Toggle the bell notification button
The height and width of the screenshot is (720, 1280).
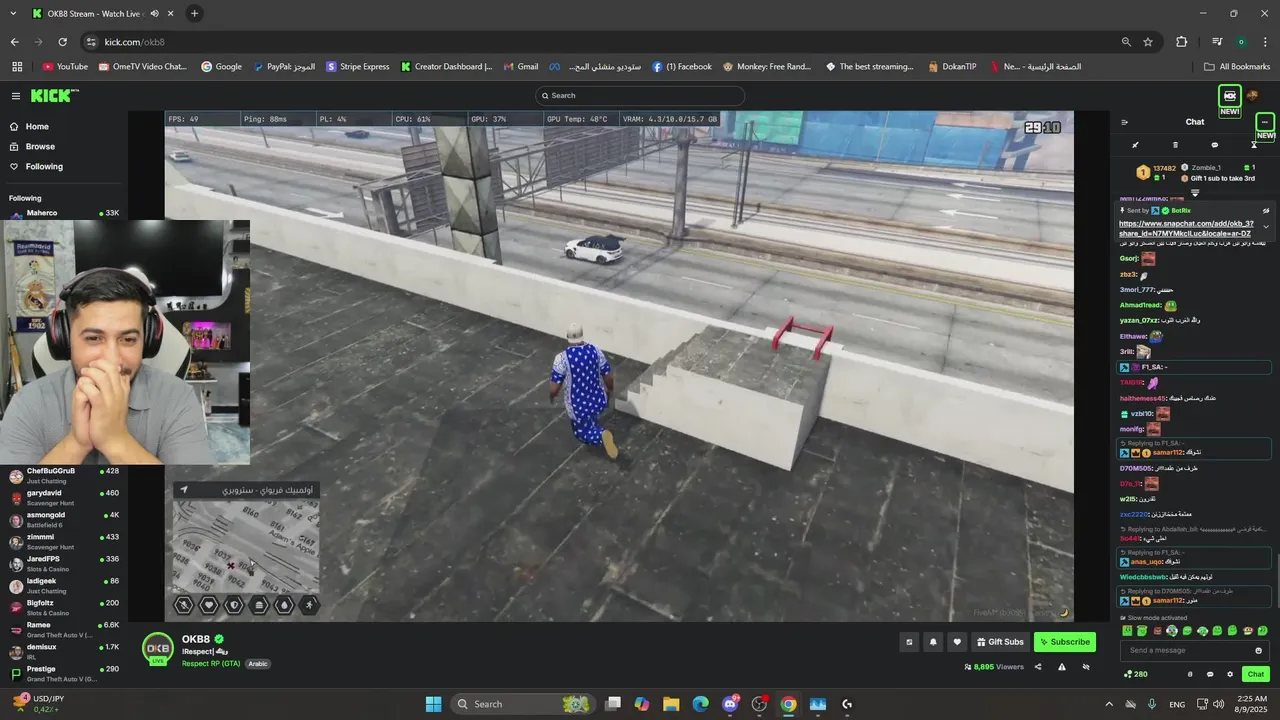point(933,642)
